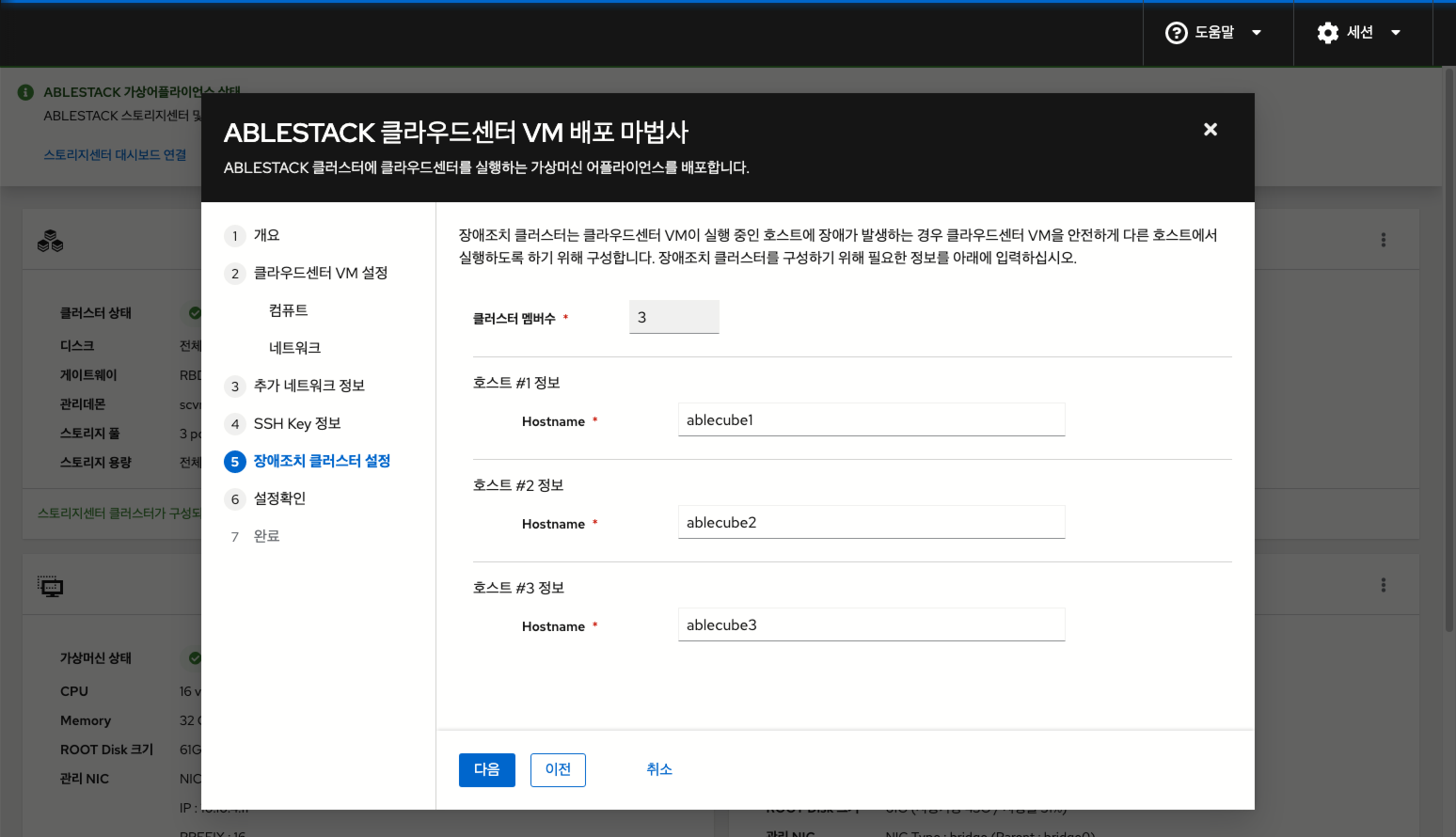The height and width of the screenshot is (837, 1456).
Task: Open the kebab menu on the virtual machine card
Action: tap(1383, 584)
